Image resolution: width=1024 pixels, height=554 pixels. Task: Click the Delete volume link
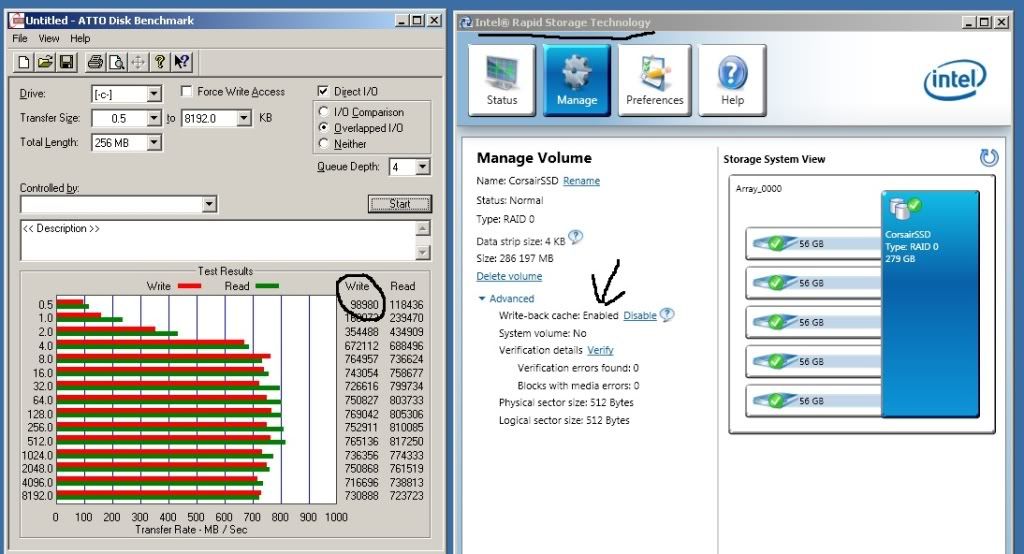click(509, 276)
